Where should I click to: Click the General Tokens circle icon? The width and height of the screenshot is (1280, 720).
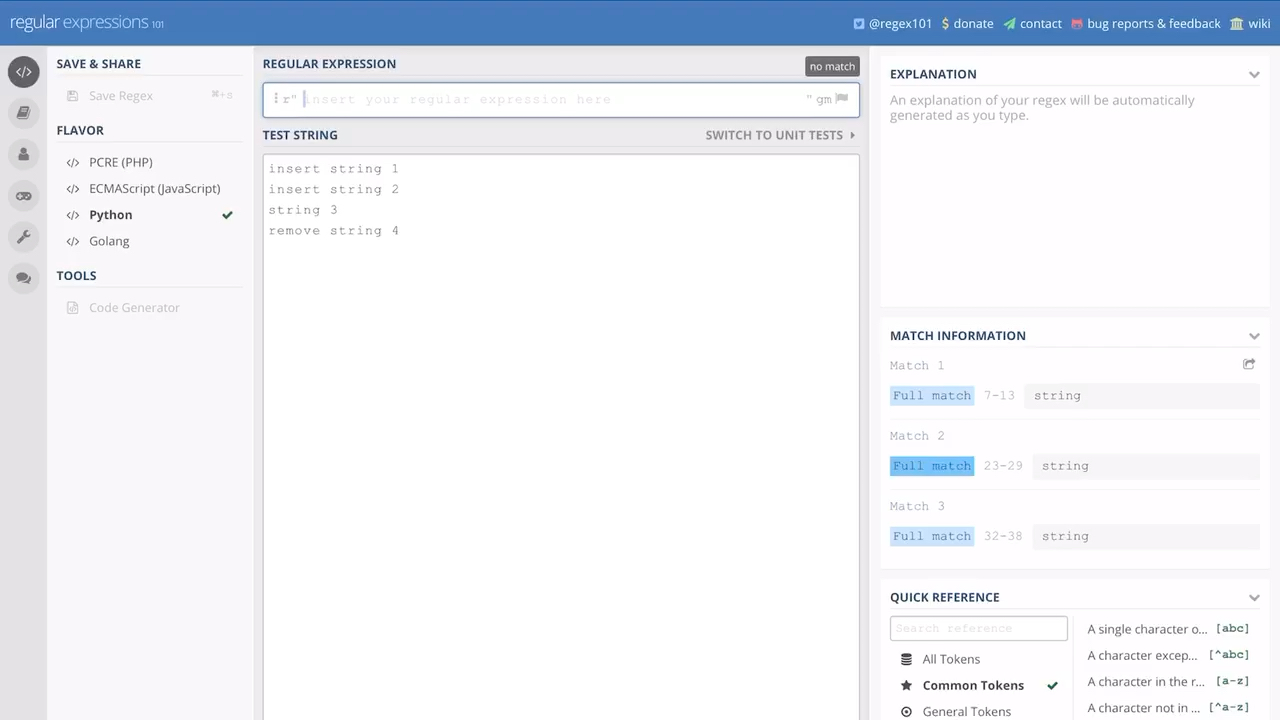[906, 712]
